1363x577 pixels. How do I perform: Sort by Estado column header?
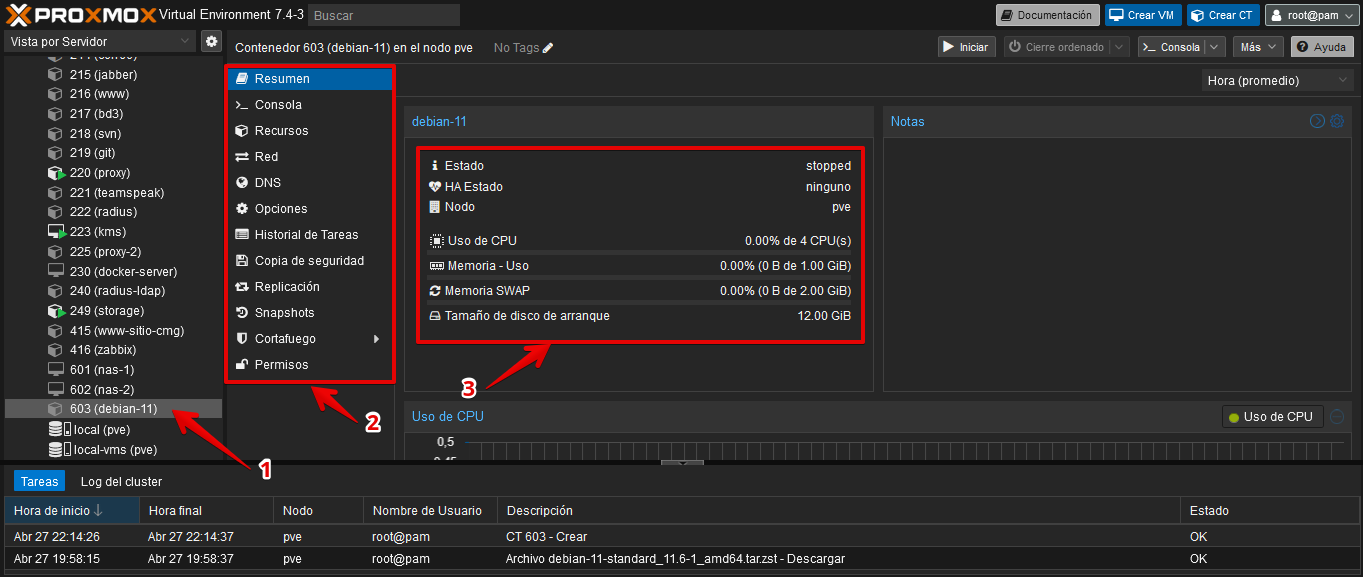tap(1269, 510)
